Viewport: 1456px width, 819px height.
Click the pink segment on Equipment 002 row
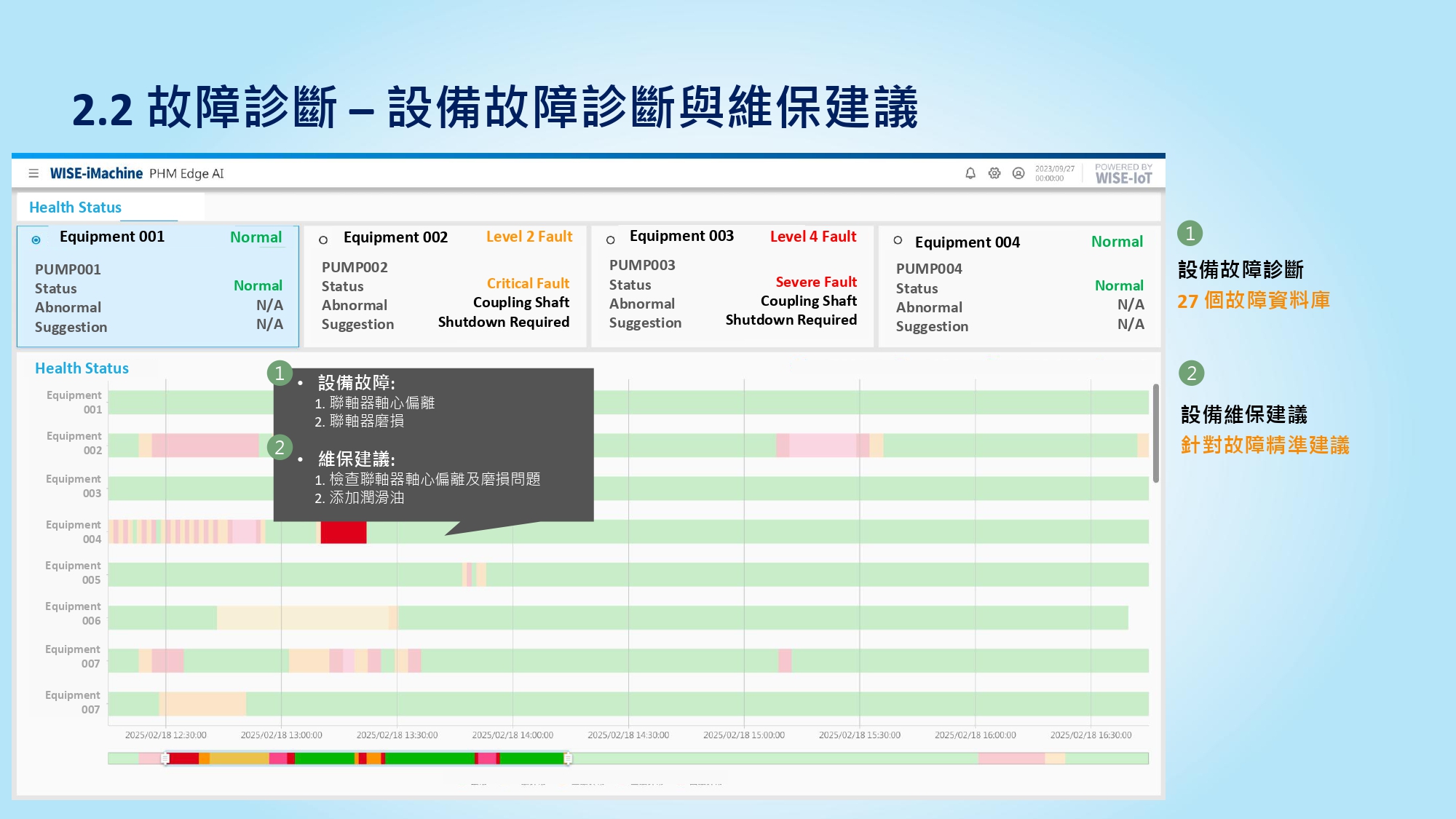[x=205, y=446]
